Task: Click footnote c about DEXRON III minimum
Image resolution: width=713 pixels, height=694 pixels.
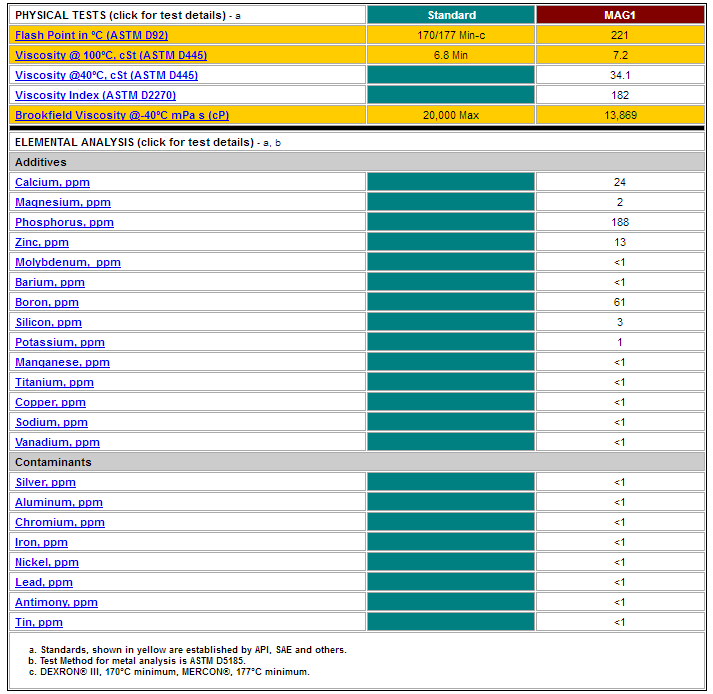Action: pos(169,671)
